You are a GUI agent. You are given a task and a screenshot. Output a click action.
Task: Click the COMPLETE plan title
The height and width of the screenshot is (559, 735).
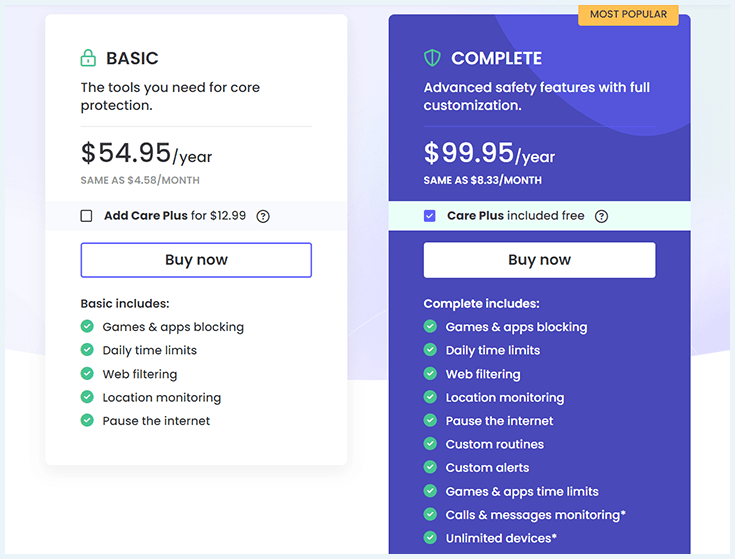click(x=496, y=59)
